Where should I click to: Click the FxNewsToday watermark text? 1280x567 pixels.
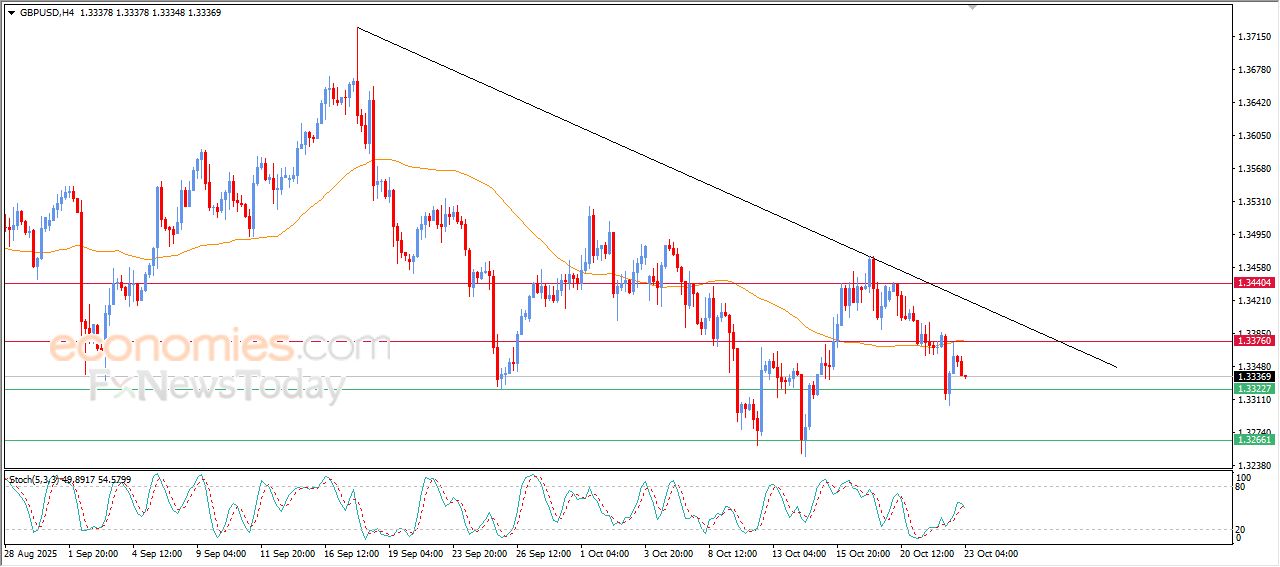pos(215,385)
